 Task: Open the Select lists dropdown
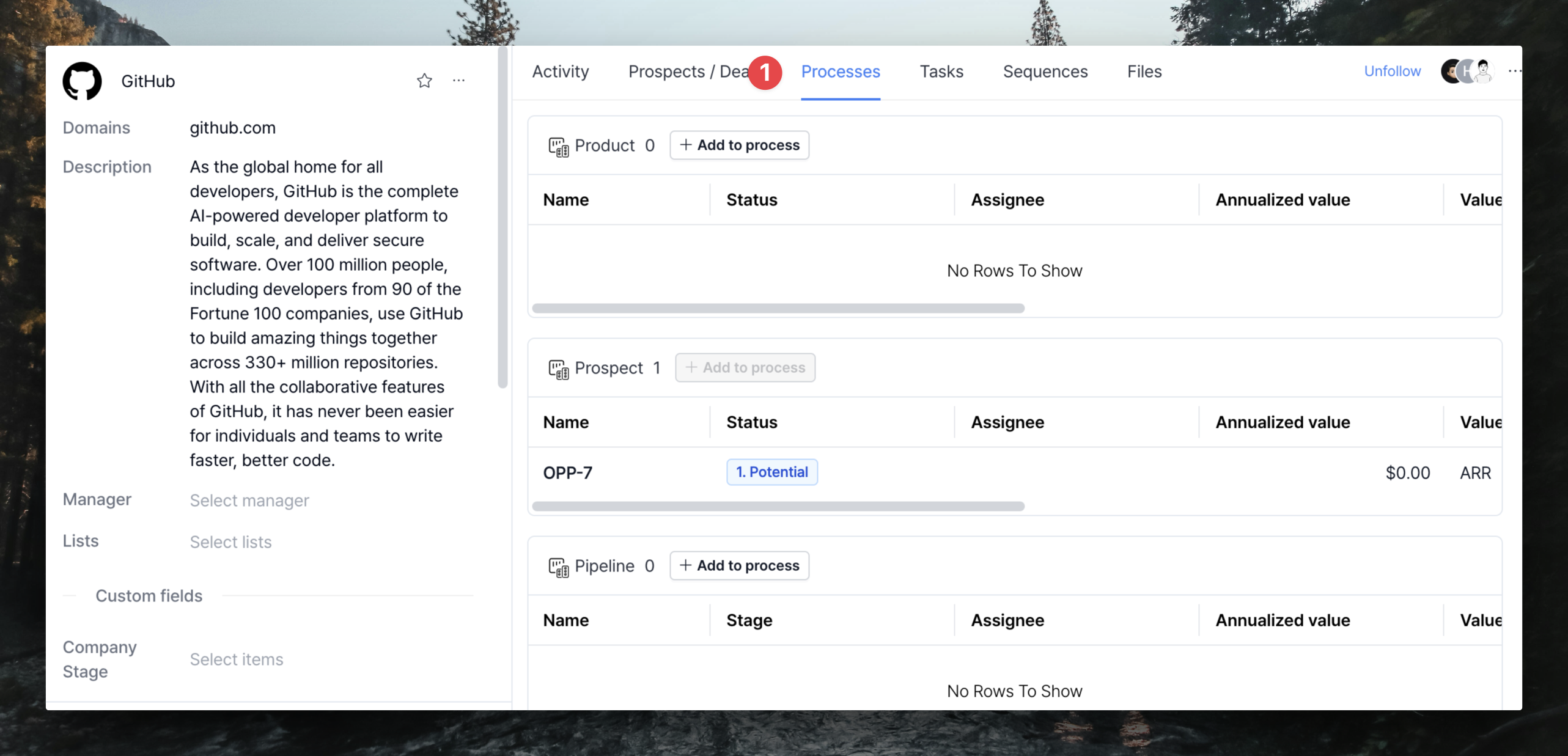[230, 542]
